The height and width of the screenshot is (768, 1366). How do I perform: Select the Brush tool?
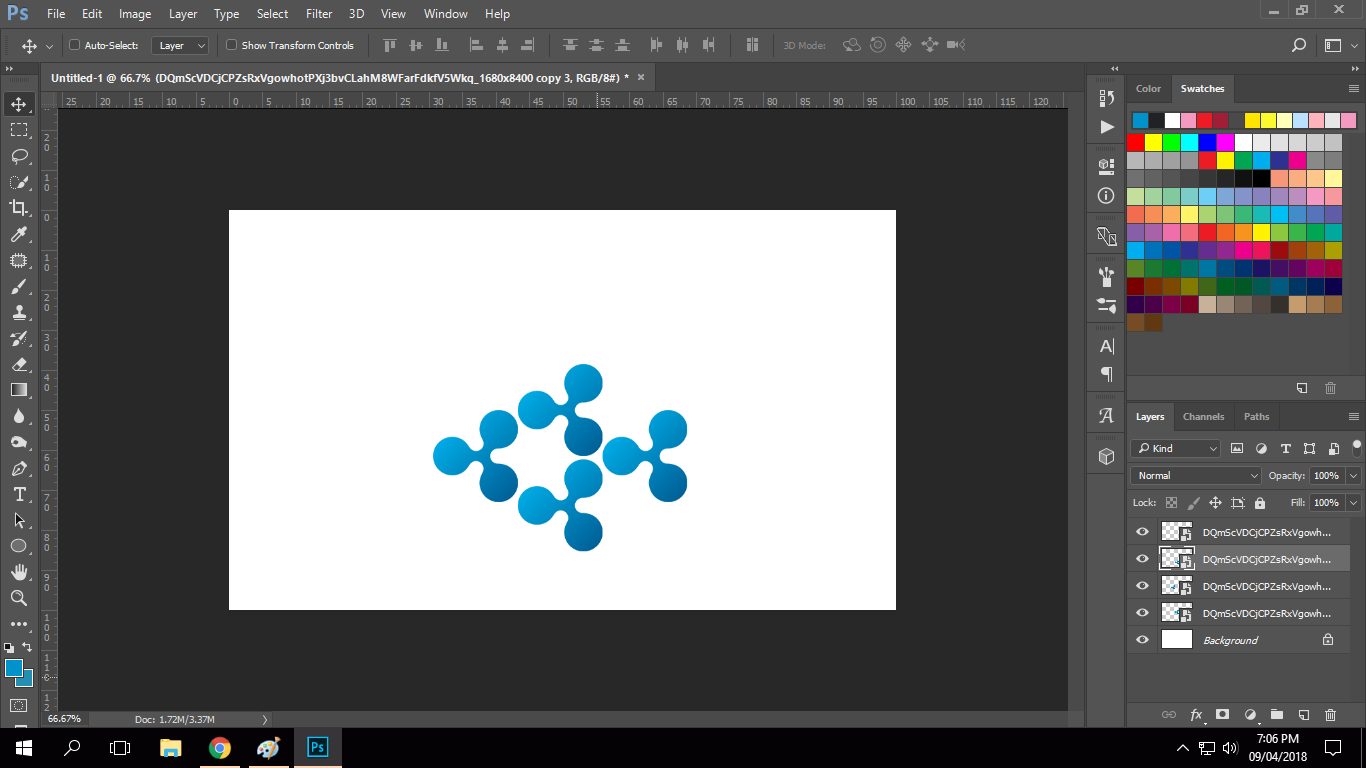(x=19, y=286)
